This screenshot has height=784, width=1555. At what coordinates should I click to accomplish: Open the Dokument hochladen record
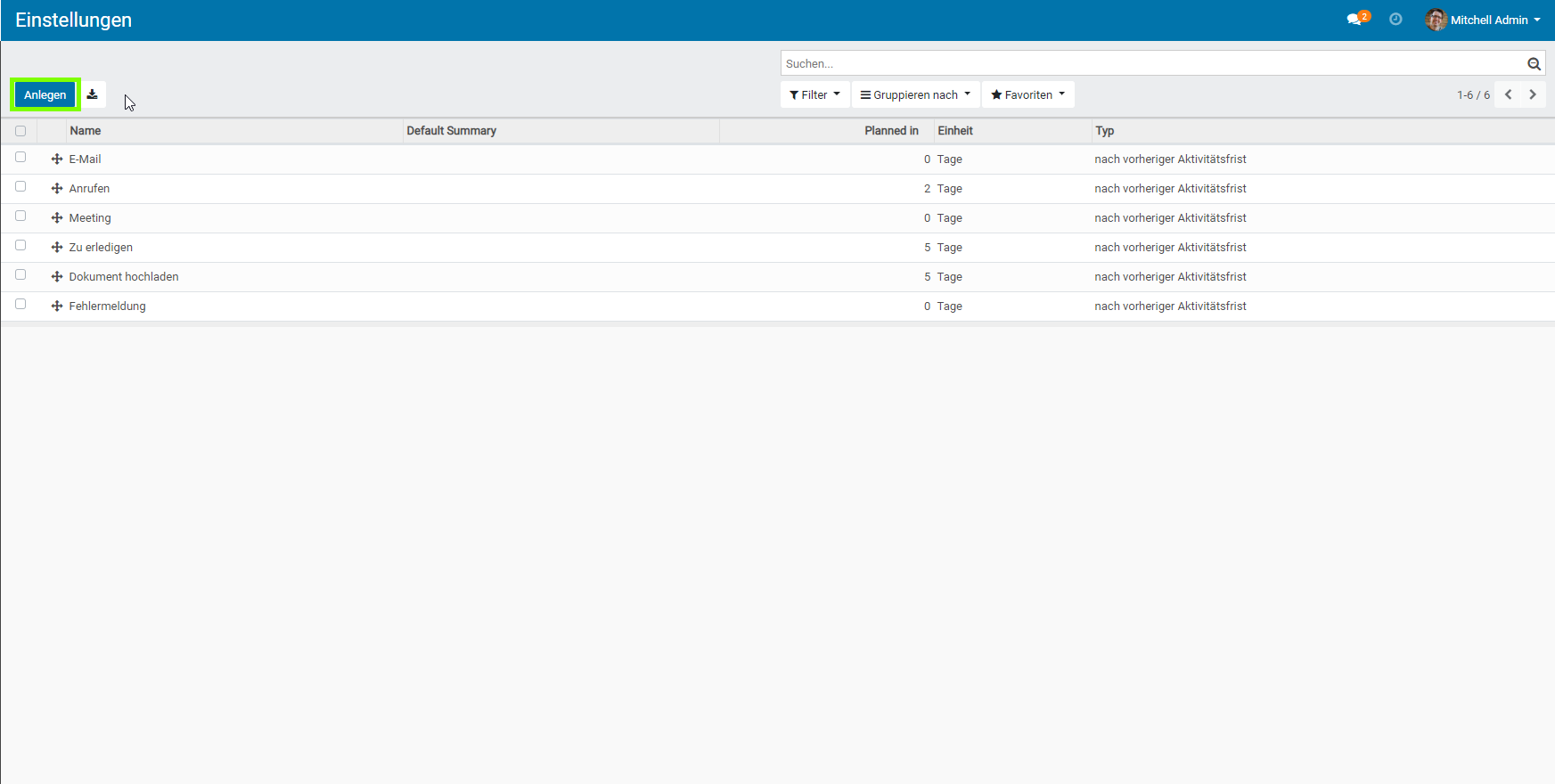(124, 277)
